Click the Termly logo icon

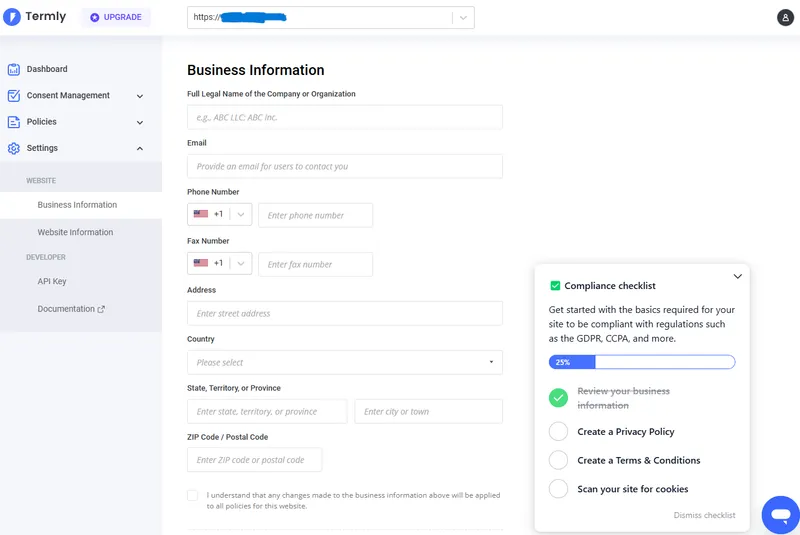(12, 17)
